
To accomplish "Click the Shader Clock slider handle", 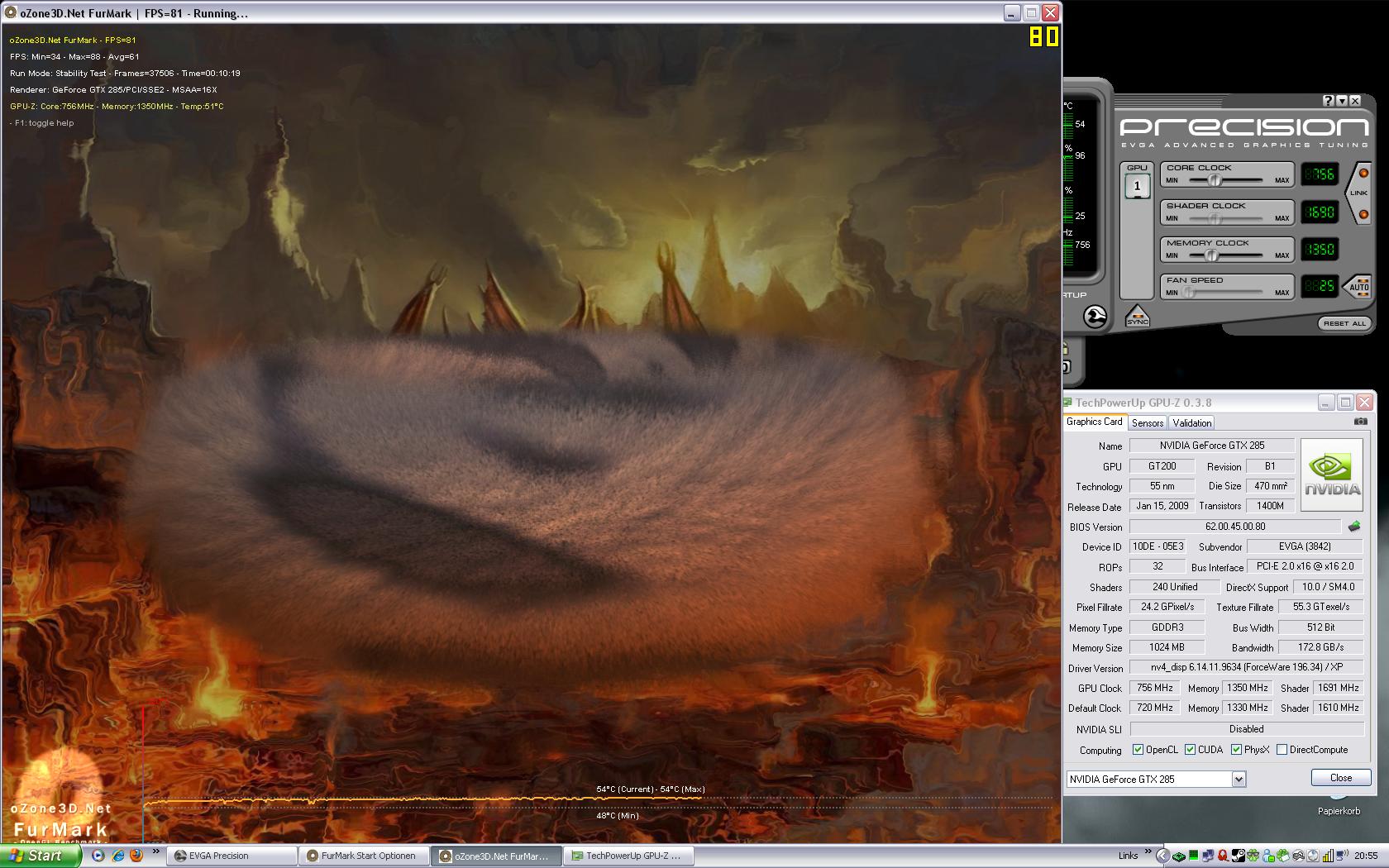I will (1215, 218).
